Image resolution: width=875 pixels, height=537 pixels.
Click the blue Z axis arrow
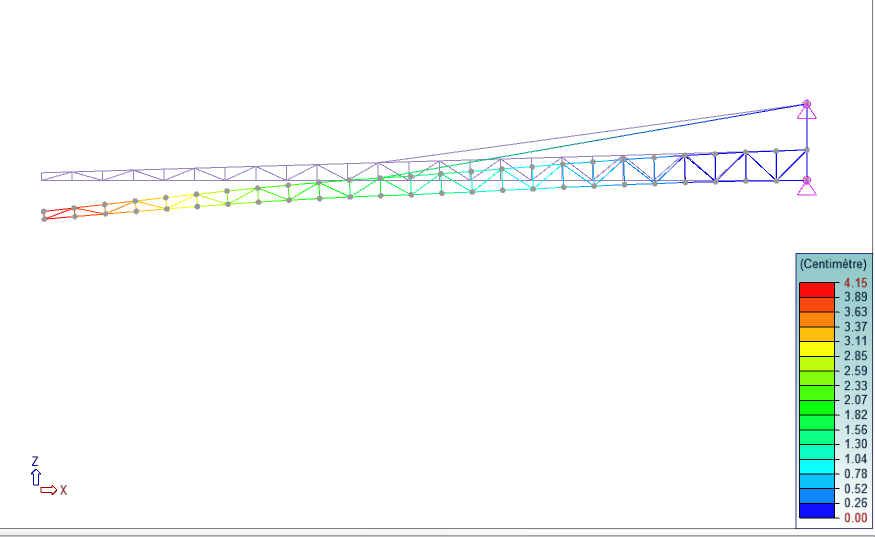pyautogui.click(x=36, y=477)
